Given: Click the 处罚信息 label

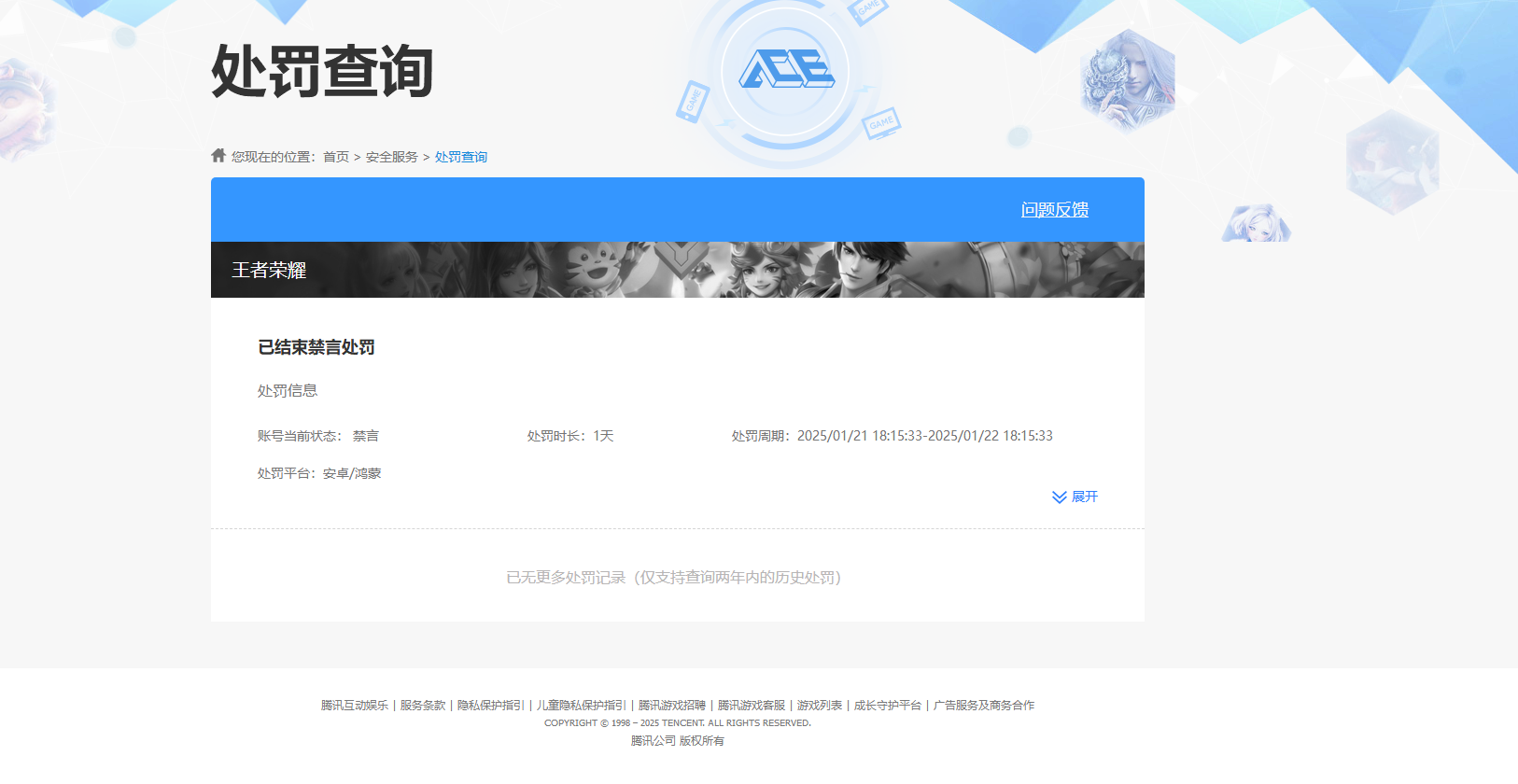Looking at the screenshot, I should (288, 391).
